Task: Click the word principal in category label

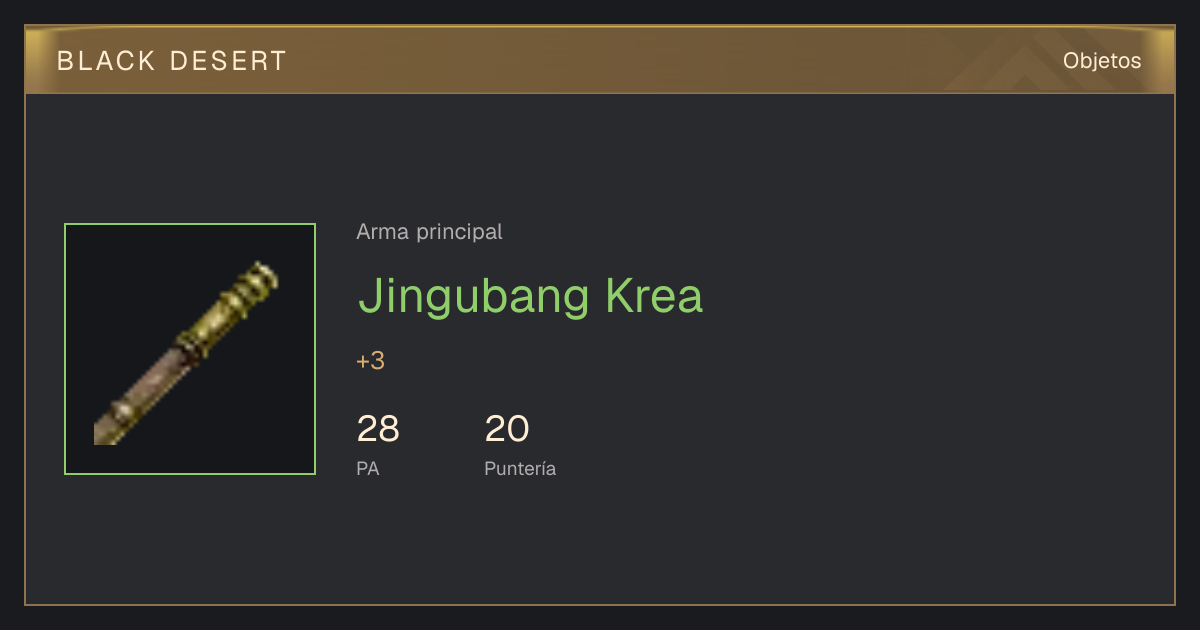Action: pos(459,233)
